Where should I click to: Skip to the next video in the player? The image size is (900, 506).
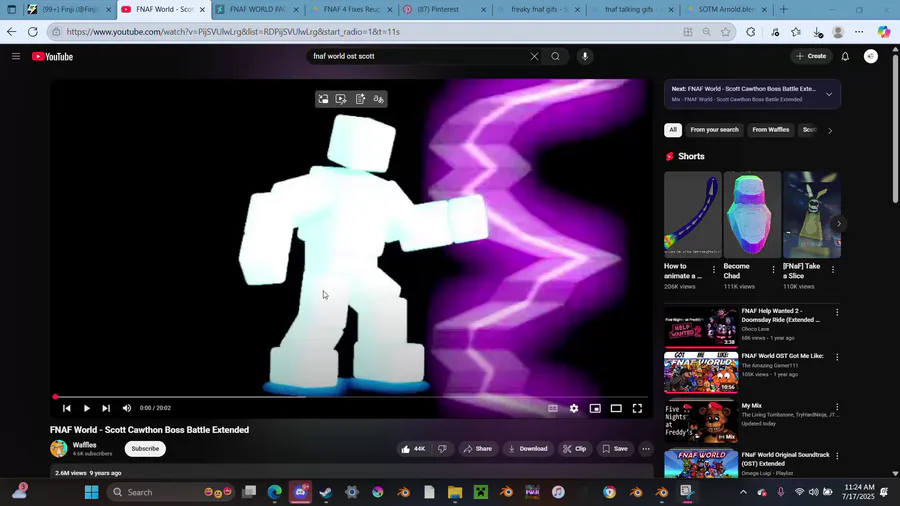106,408
